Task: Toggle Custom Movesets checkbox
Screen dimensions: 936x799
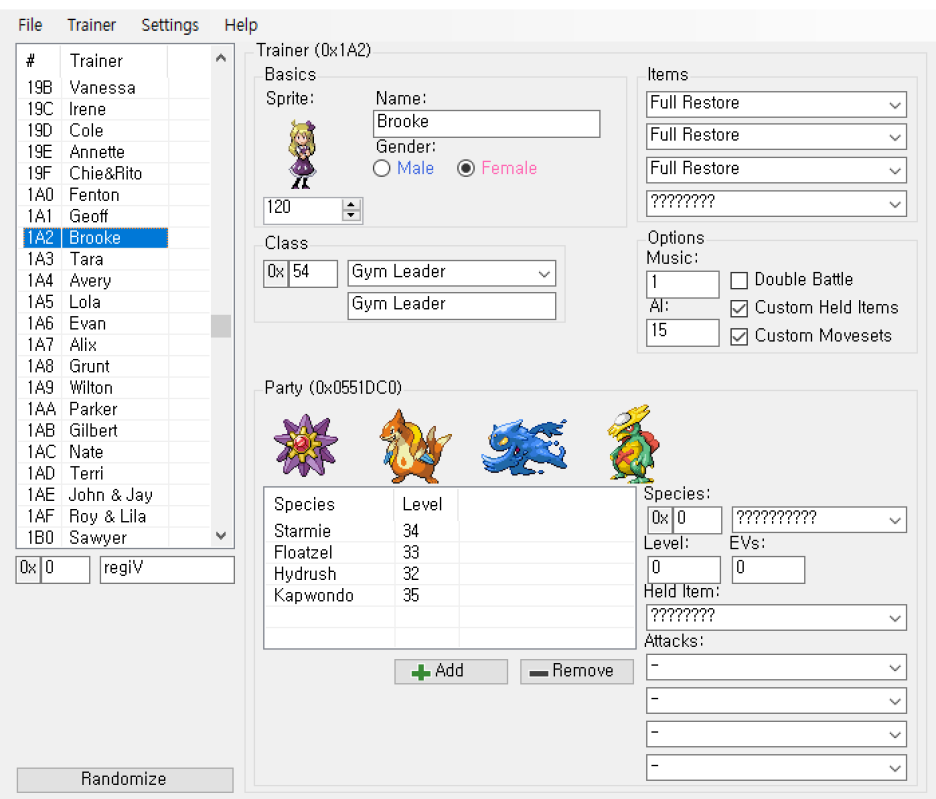Action: [x=739, y=336]
